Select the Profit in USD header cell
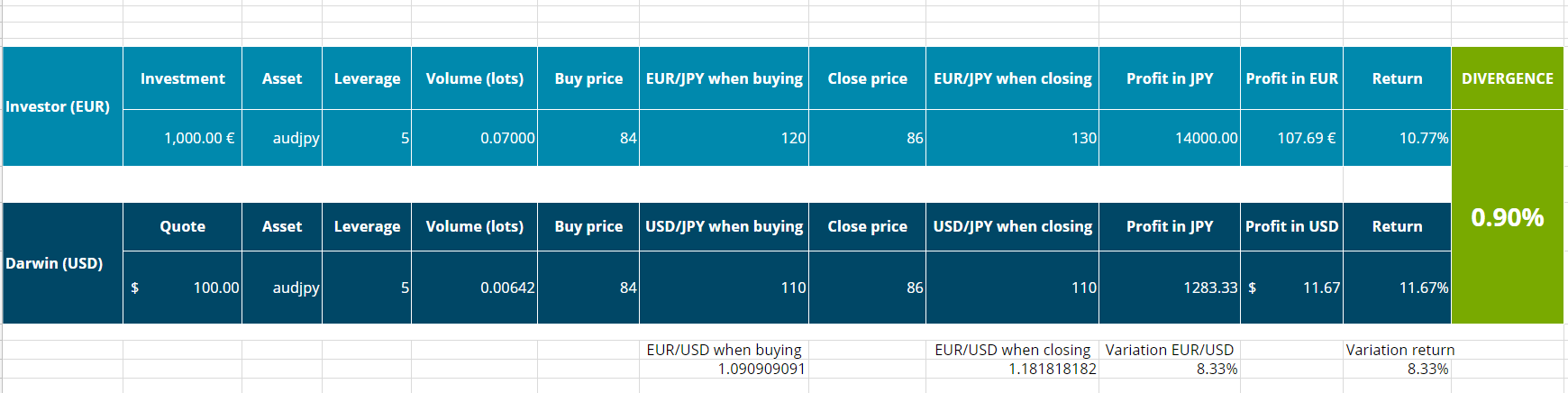1568x393 pixels. (1291, 226)
